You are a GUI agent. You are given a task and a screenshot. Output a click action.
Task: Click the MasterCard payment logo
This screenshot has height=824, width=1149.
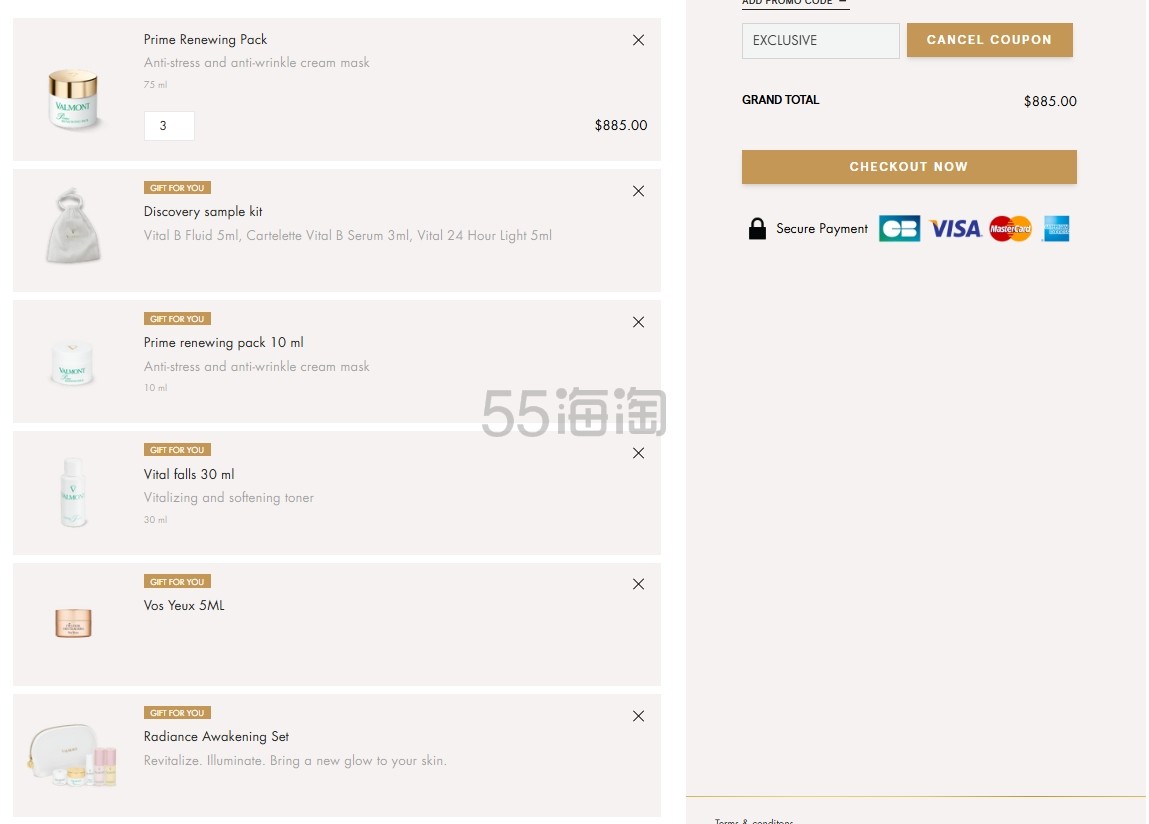pyautogui.click(x=1011, y=229)
